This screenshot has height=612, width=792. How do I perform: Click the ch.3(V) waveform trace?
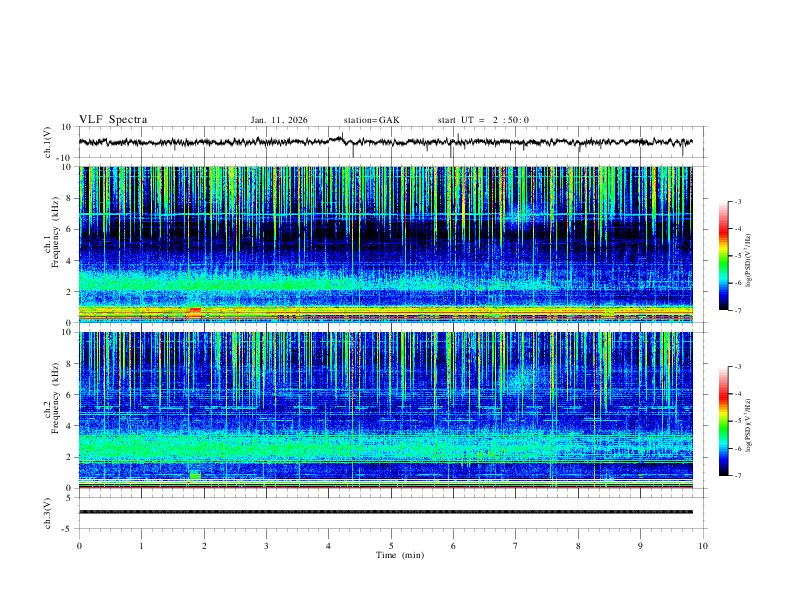click(x=386, y=512)
